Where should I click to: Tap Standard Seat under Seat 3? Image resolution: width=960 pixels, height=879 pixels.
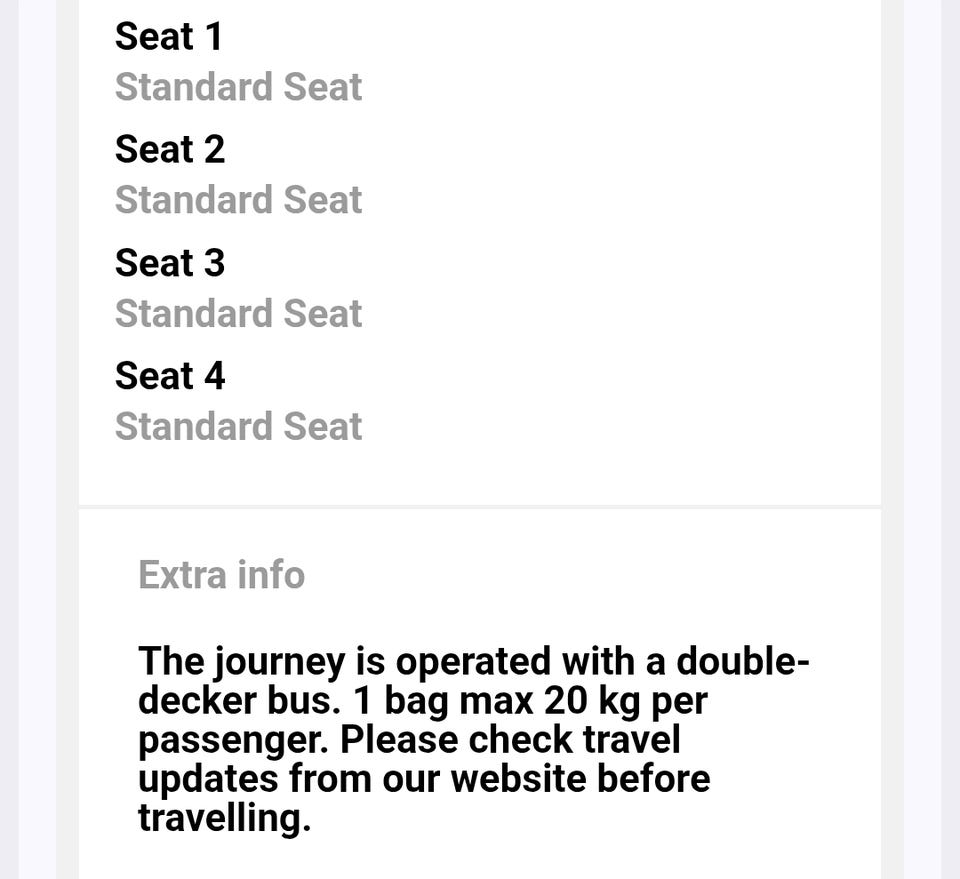pos(238,314)
